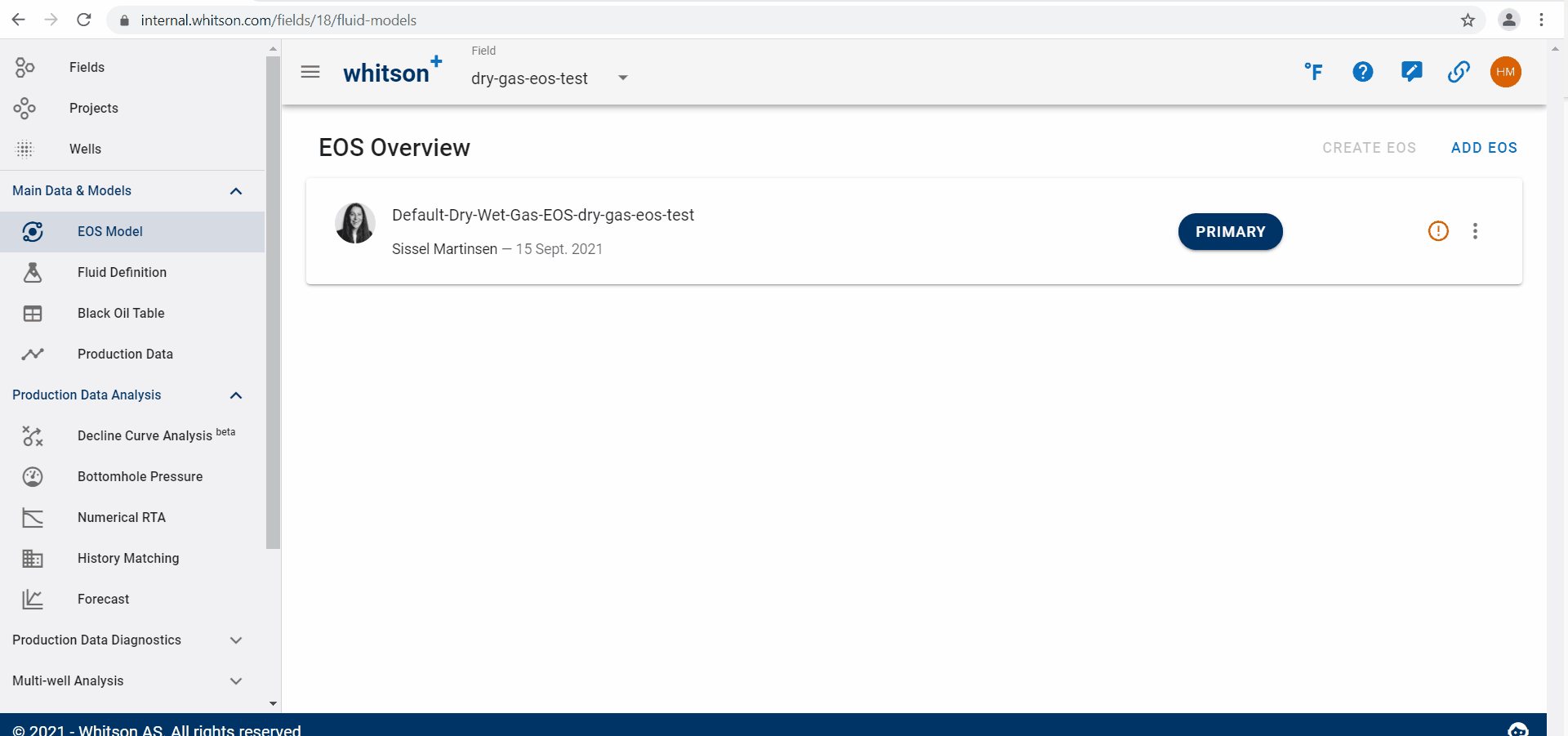Click the sidebar scrollbar down arrow
The width and height of the screenshot is (1568, 736).
click(273, 703)
